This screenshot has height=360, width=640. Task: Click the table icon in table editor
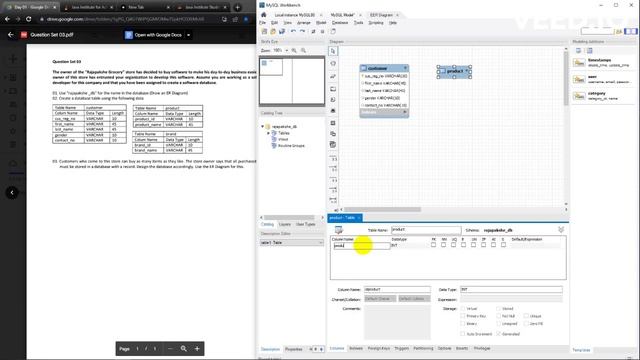(339, 230)
